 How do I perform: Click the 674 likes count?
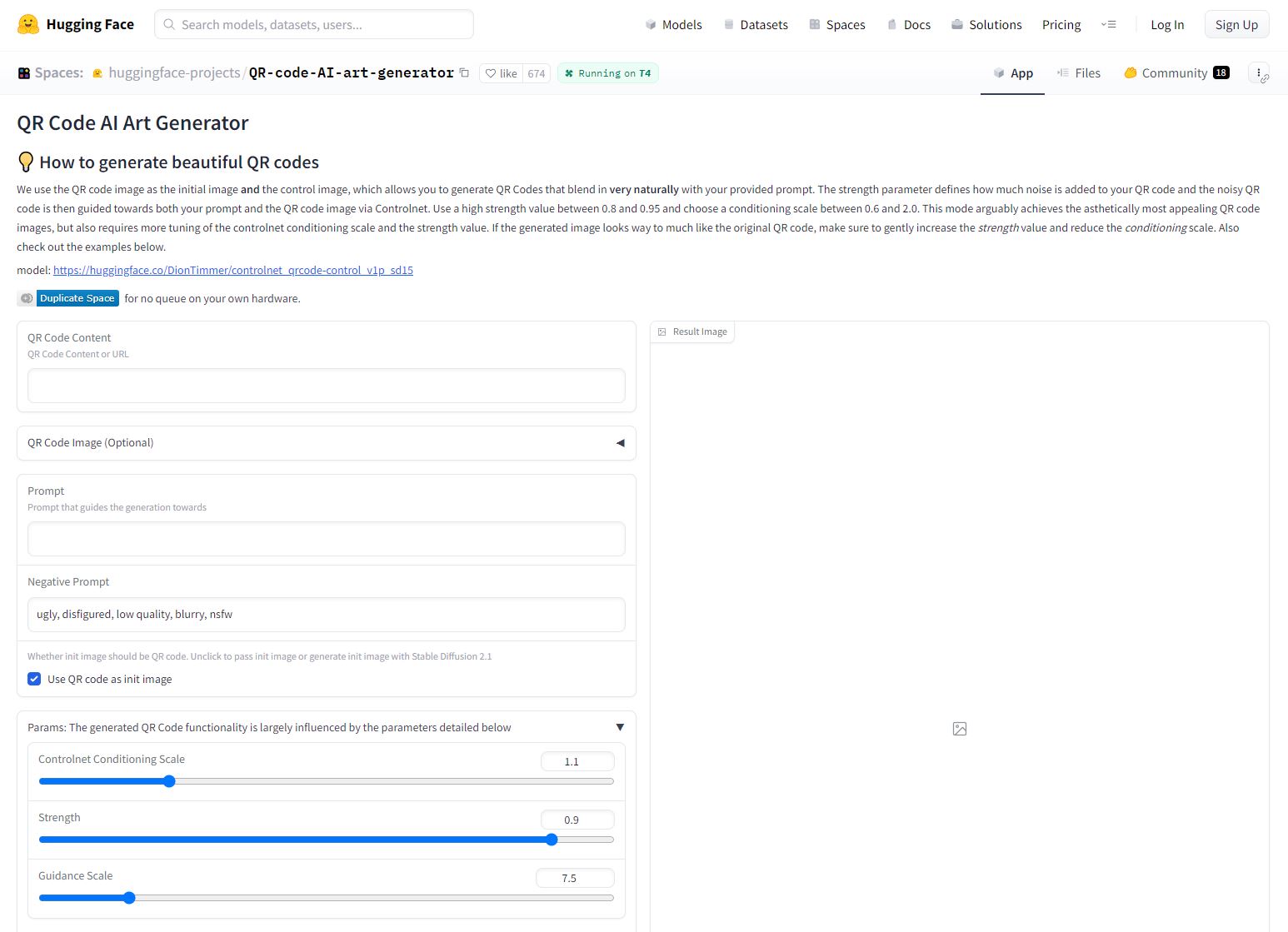click(537, 73)
